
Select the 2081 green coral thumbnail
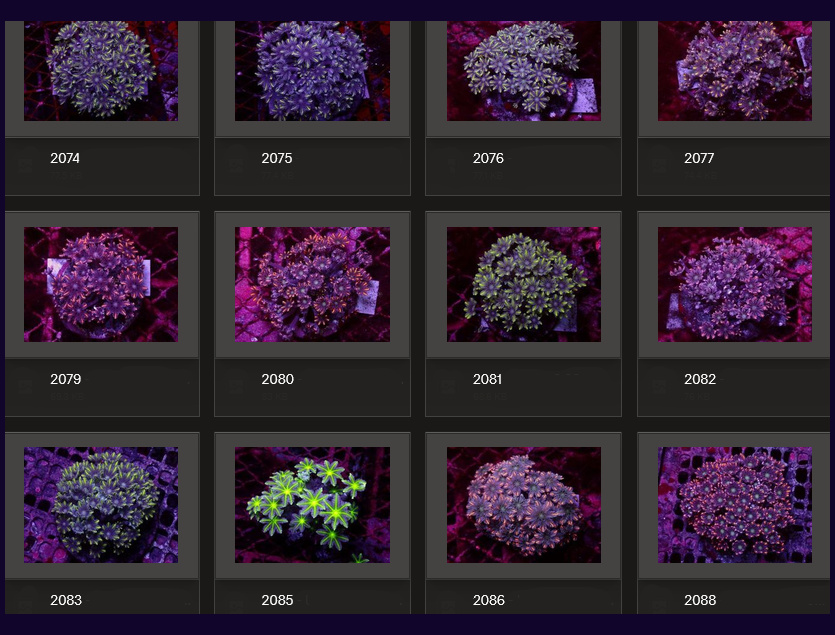click(x=523, y=284)
